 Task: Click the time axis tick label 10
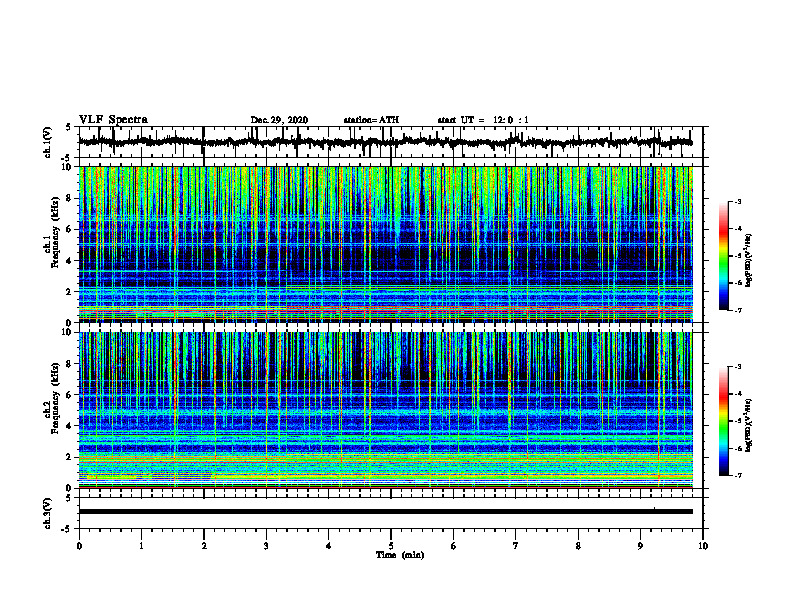703,546
